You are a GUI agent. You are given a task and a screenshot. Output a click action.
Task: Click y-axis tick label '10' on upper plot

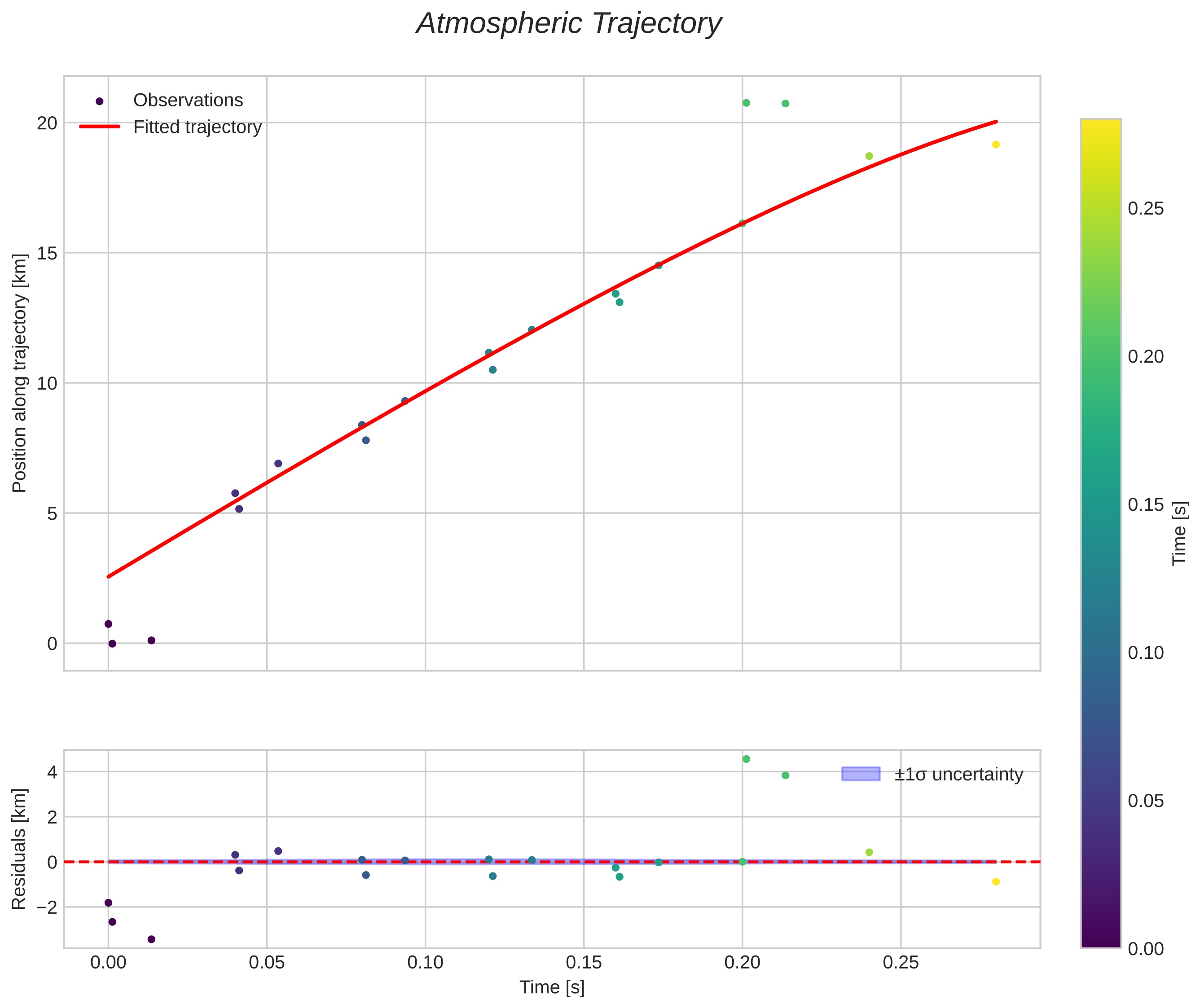[47, 383]
